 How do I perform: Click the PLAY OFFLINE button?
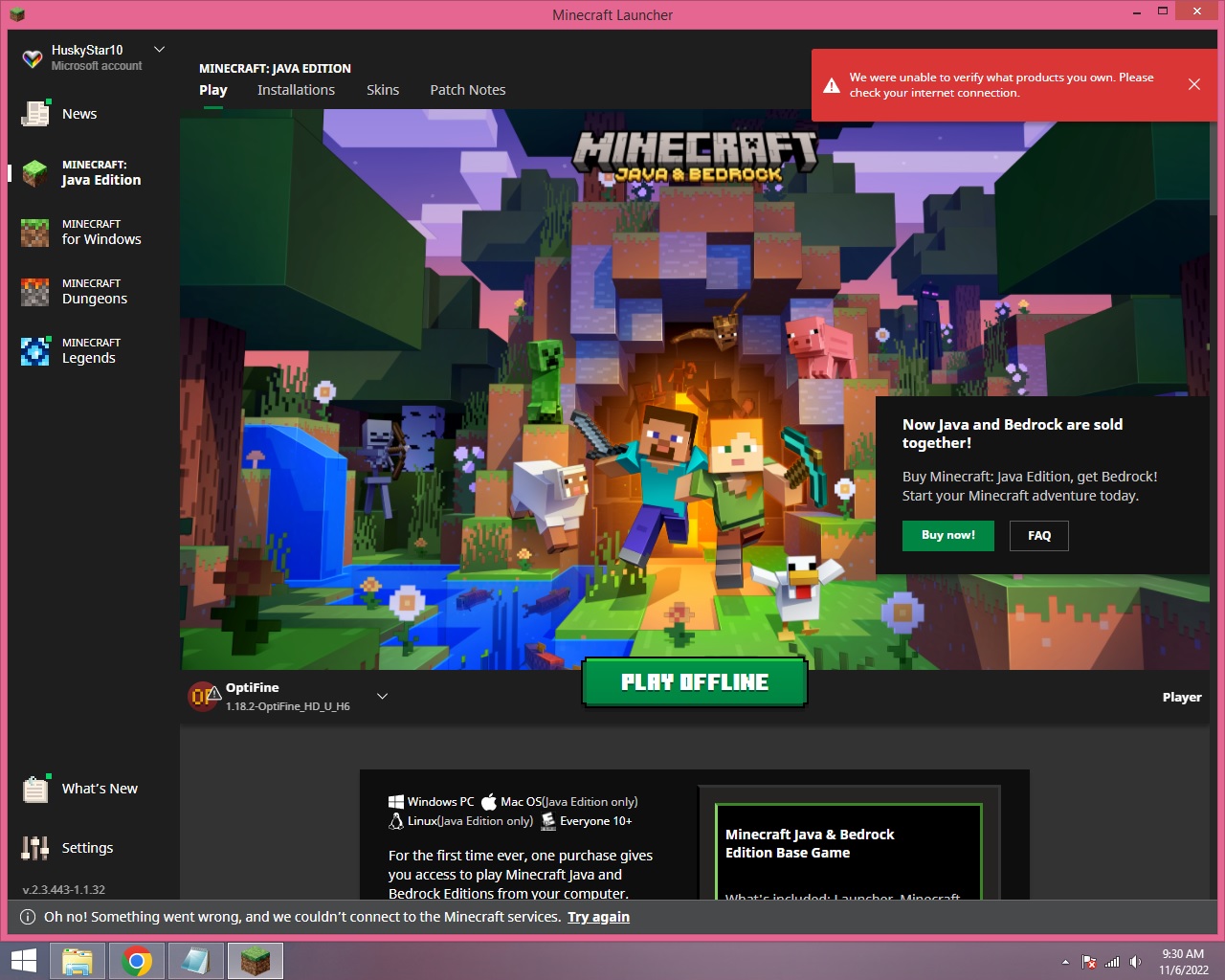point(695,682)
